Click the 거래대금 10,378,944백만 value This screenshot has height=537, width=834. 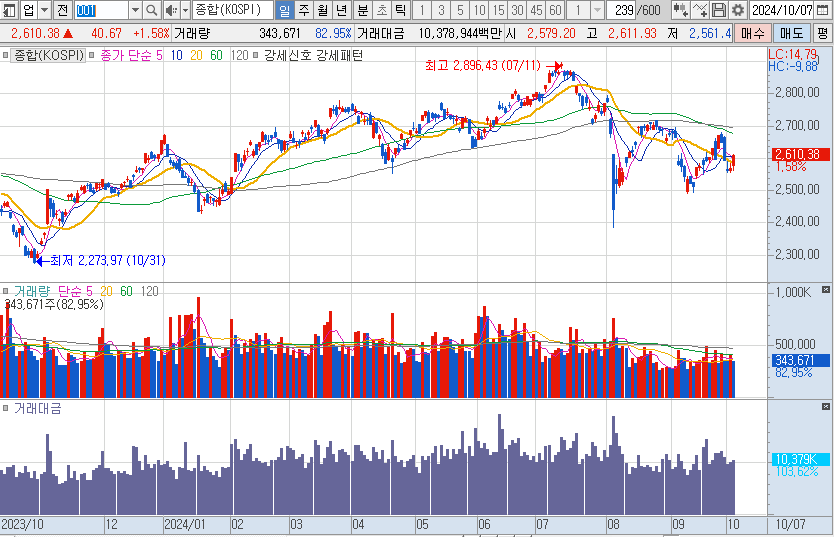point(461,33)
